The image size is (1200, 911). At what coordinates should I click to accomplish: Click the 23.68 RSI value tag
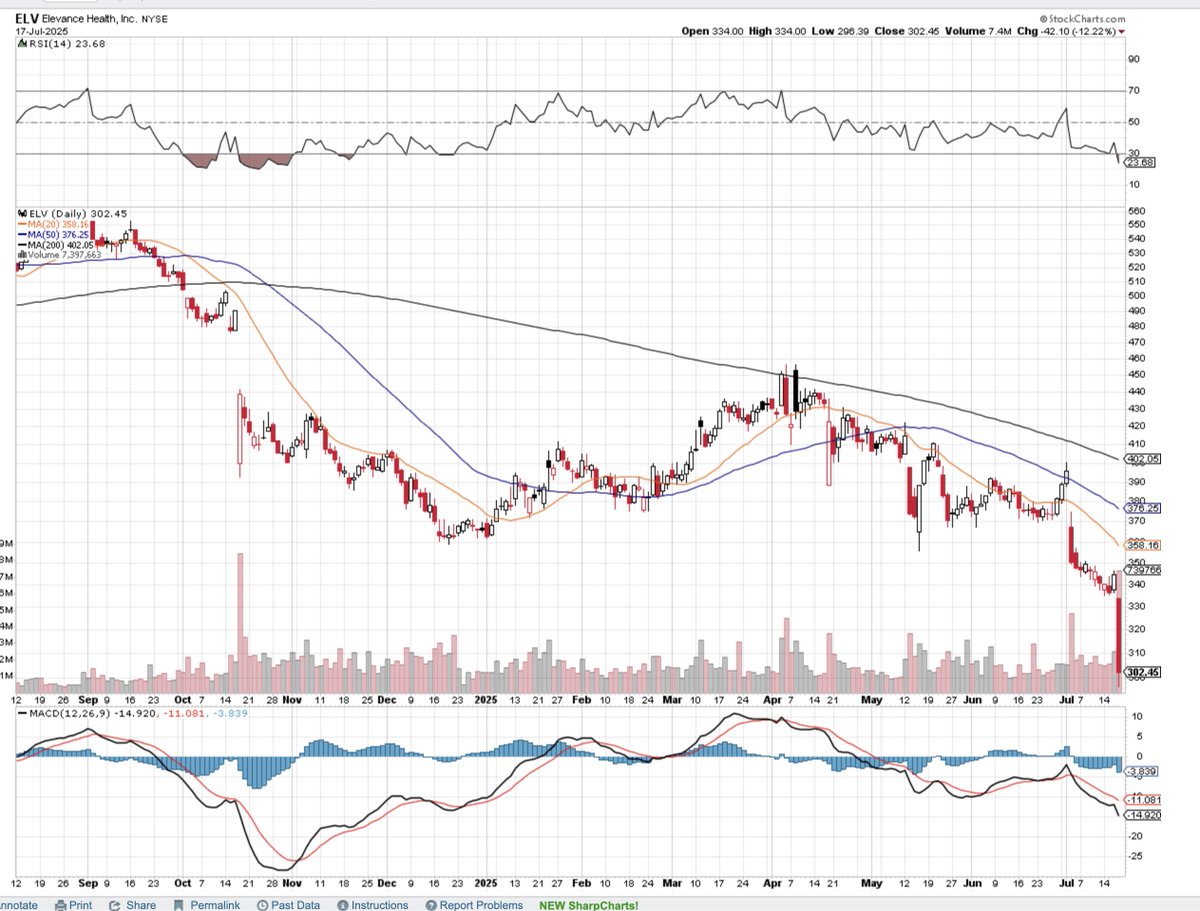click(1140, 162)
